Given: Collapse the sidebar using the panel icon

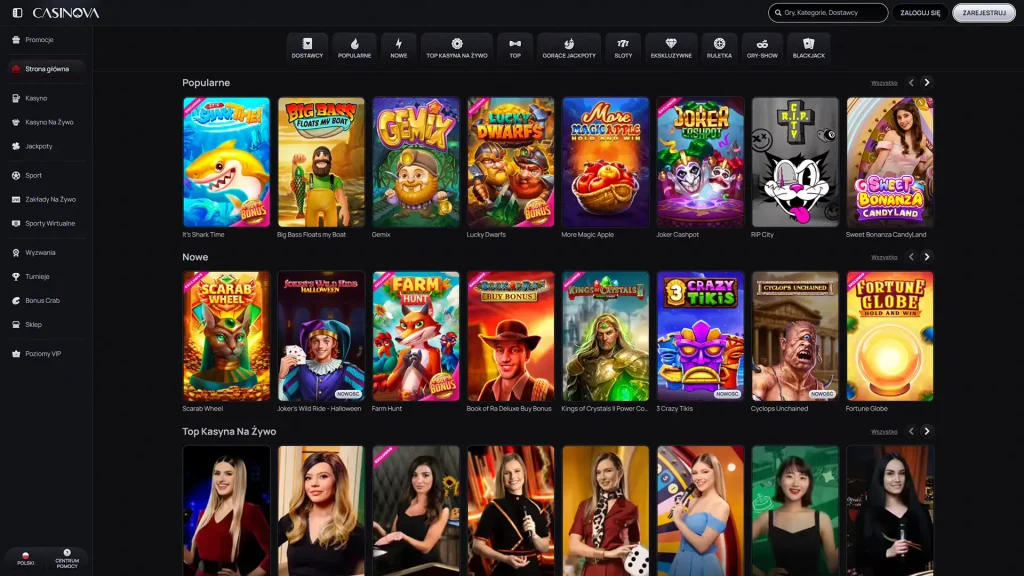Looking at the screenshot, I should click(x=18, y=12).
